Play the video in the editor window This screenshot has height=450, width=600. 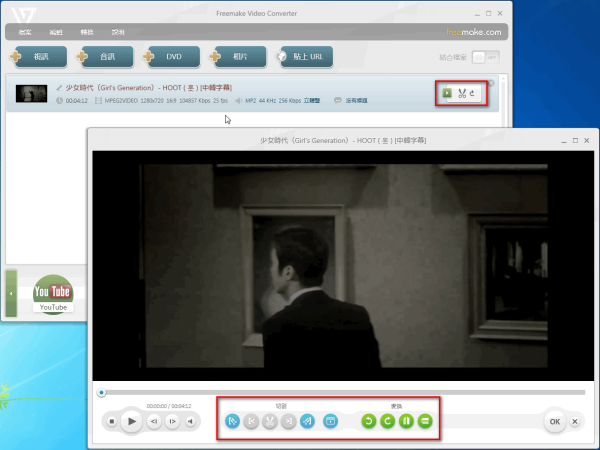132,421
